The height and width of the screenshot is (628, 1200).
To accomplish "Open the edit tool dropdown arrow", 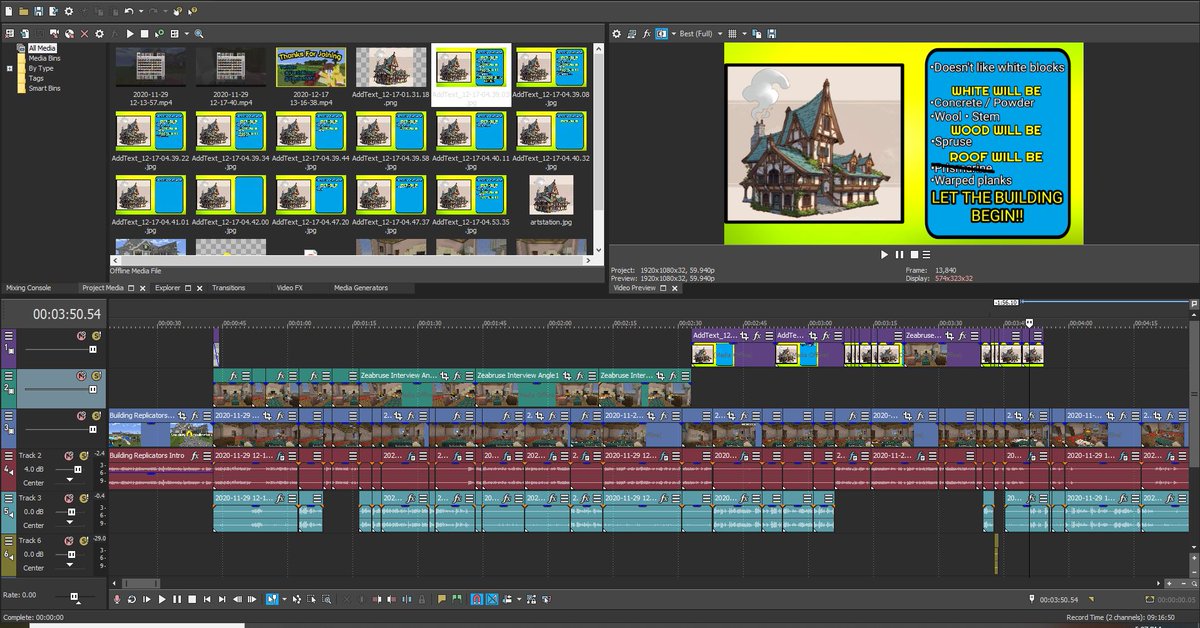I will [284, 599].
